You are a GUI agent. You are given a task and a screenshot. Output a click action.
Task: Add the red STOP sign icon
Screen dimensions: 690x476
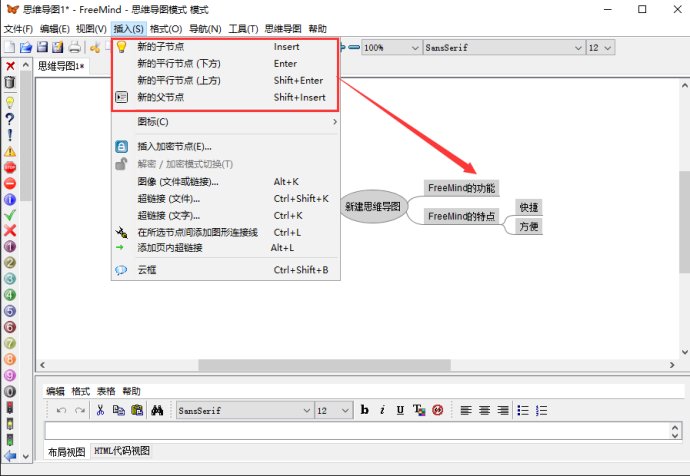coord(10,167)
